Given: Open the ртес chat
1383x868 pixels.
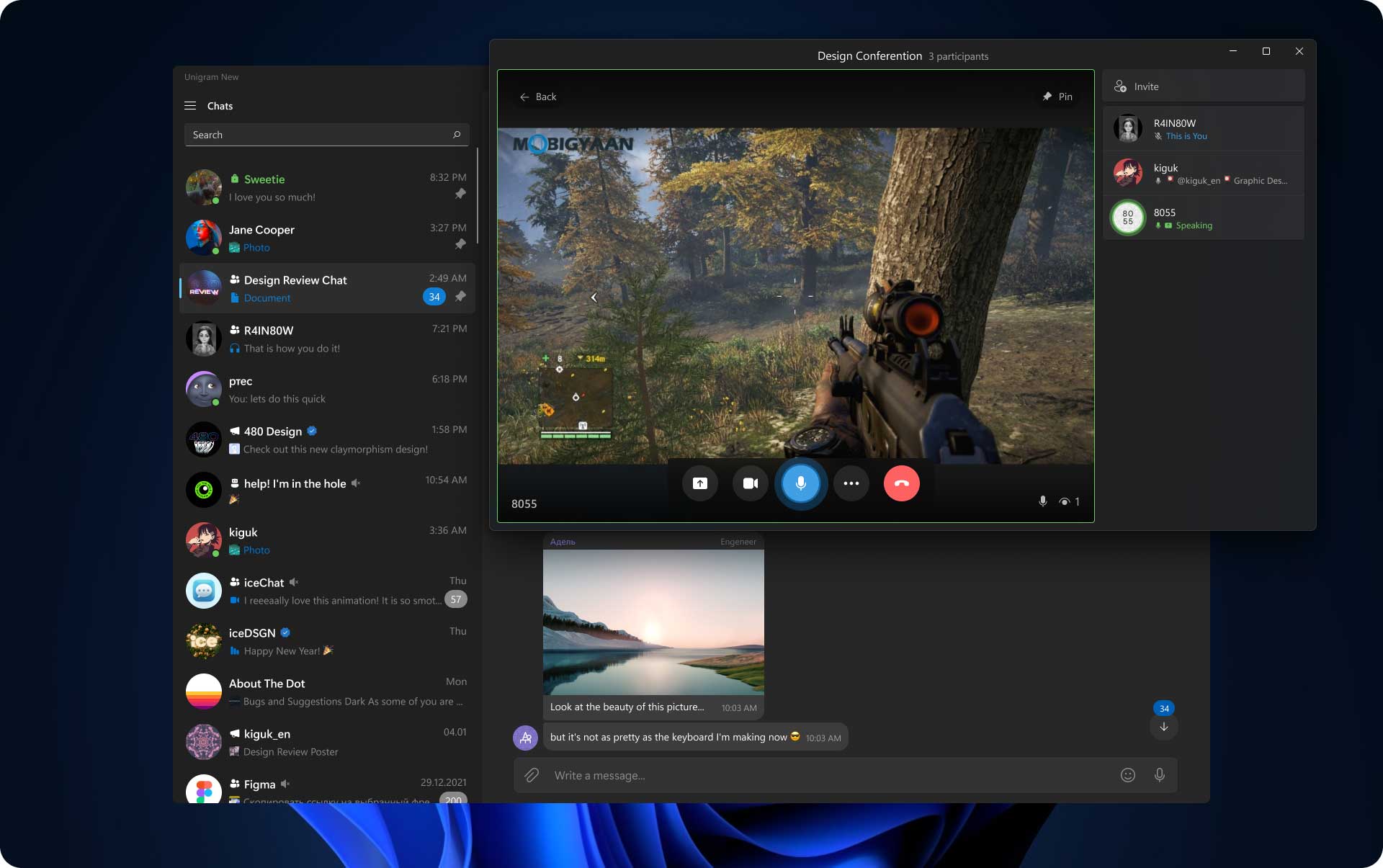Looking at the screenshot, I should (x=327, y=389).
